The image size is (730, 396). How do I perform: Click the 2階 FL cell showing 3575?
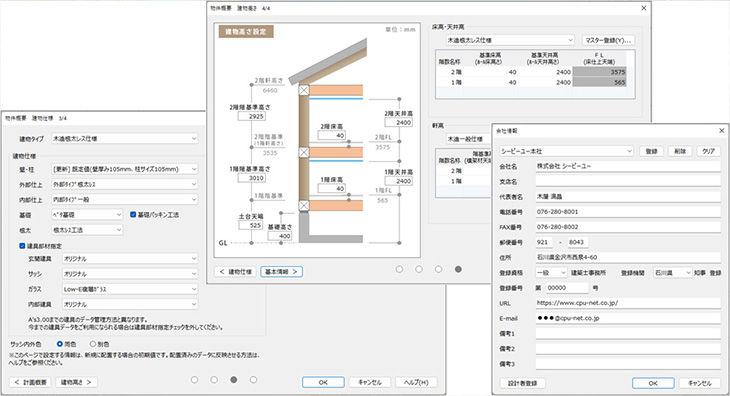[x=599, y=72]
